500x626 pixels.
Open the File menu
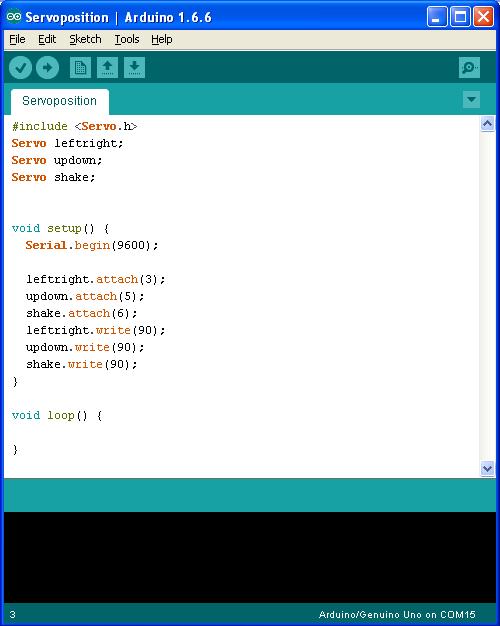point(17,39)
